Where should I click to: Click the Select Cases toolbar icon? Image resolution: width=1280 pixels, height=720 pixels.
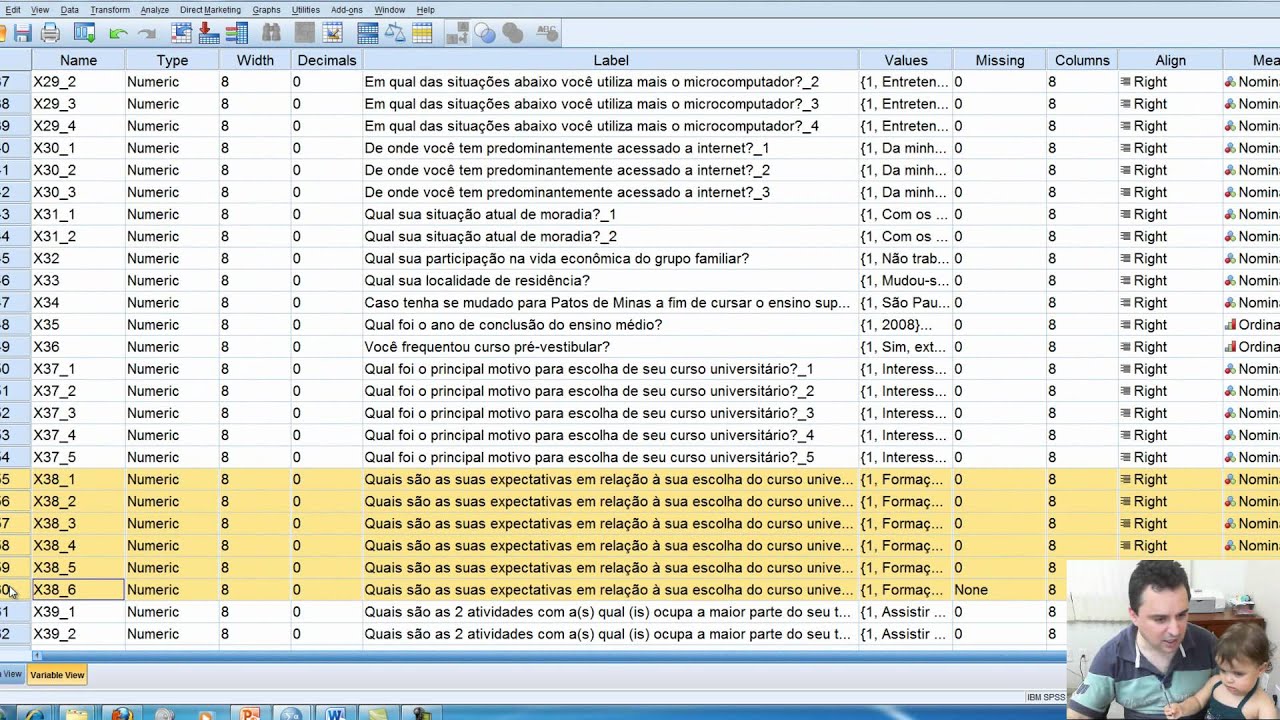tap(422, 33)
